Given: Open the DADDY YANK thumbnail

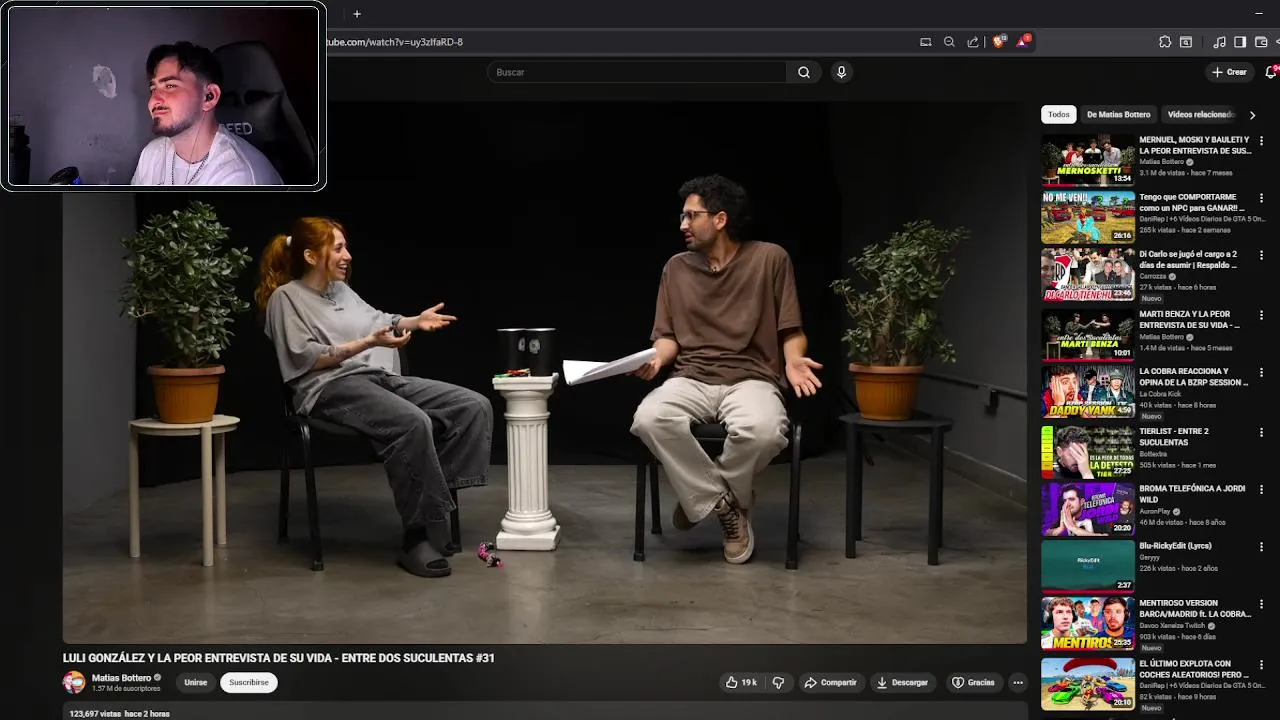Looking at the screenshot, I should point(1088,392).
